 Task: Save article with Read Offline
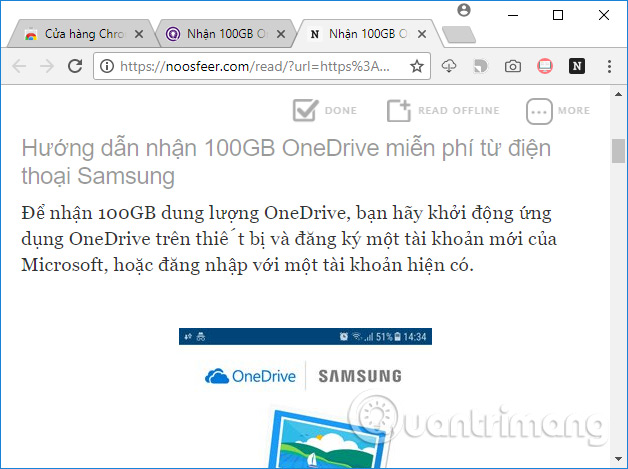tap(443, 110)
